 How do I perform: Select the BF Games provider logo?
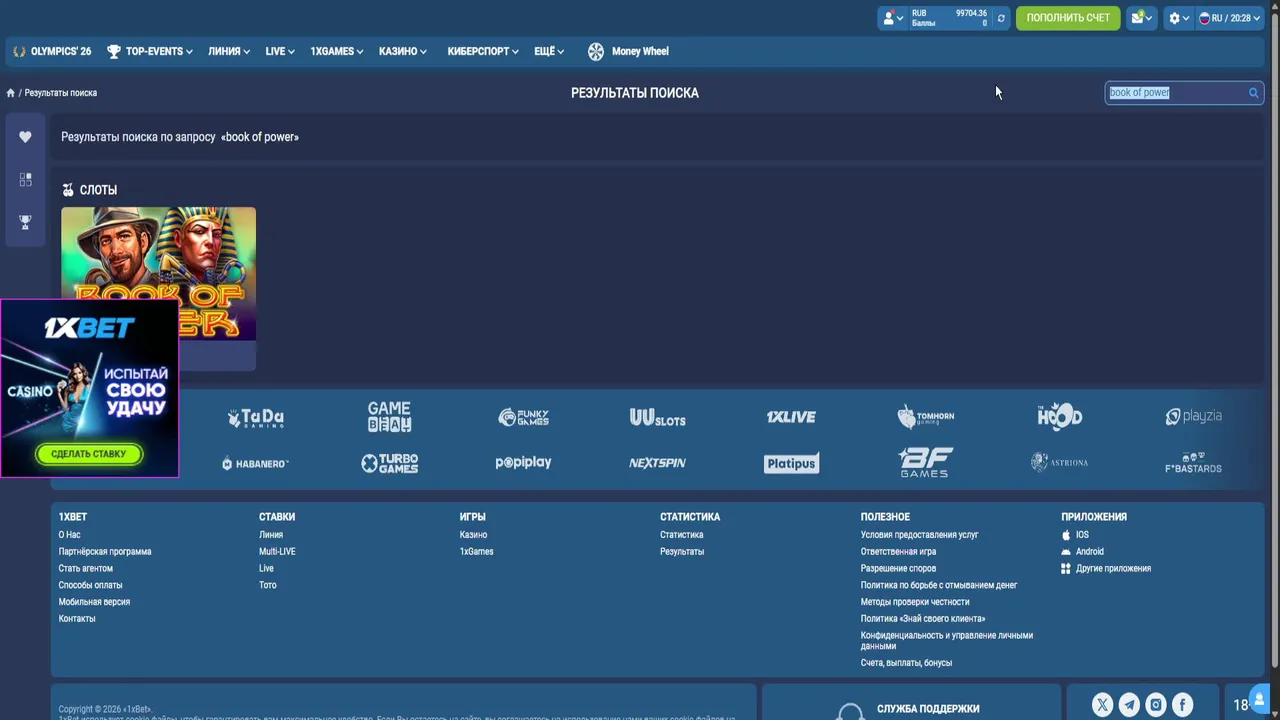[x=925, y=462]
